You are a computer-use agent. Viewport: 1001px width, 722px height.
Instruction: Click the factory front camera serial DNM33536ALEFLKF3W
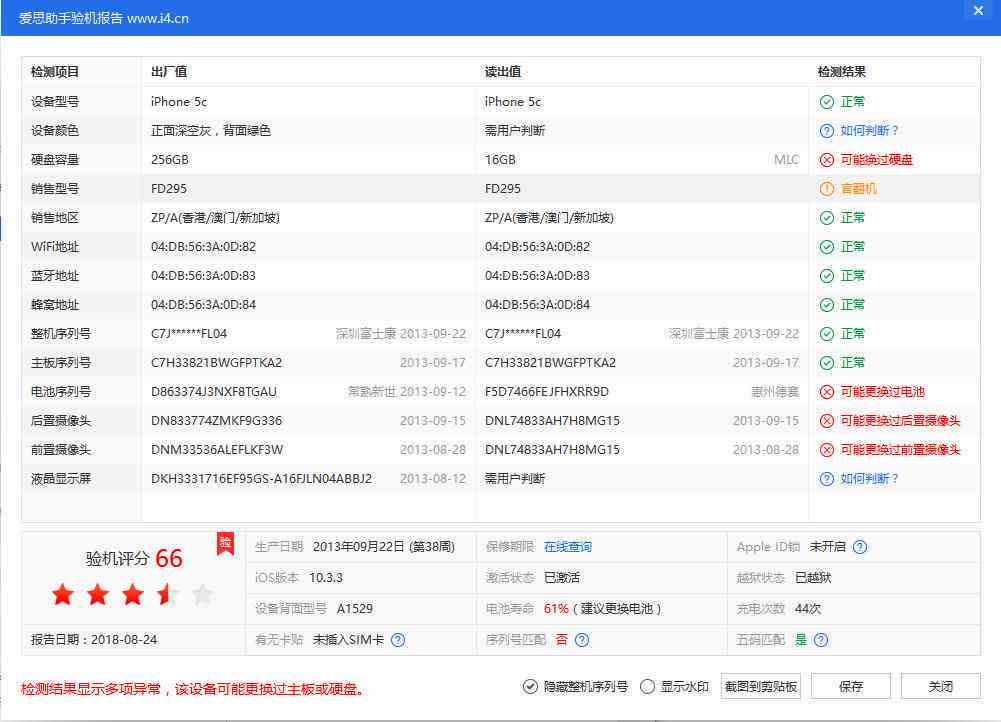[x=217, y=450]
